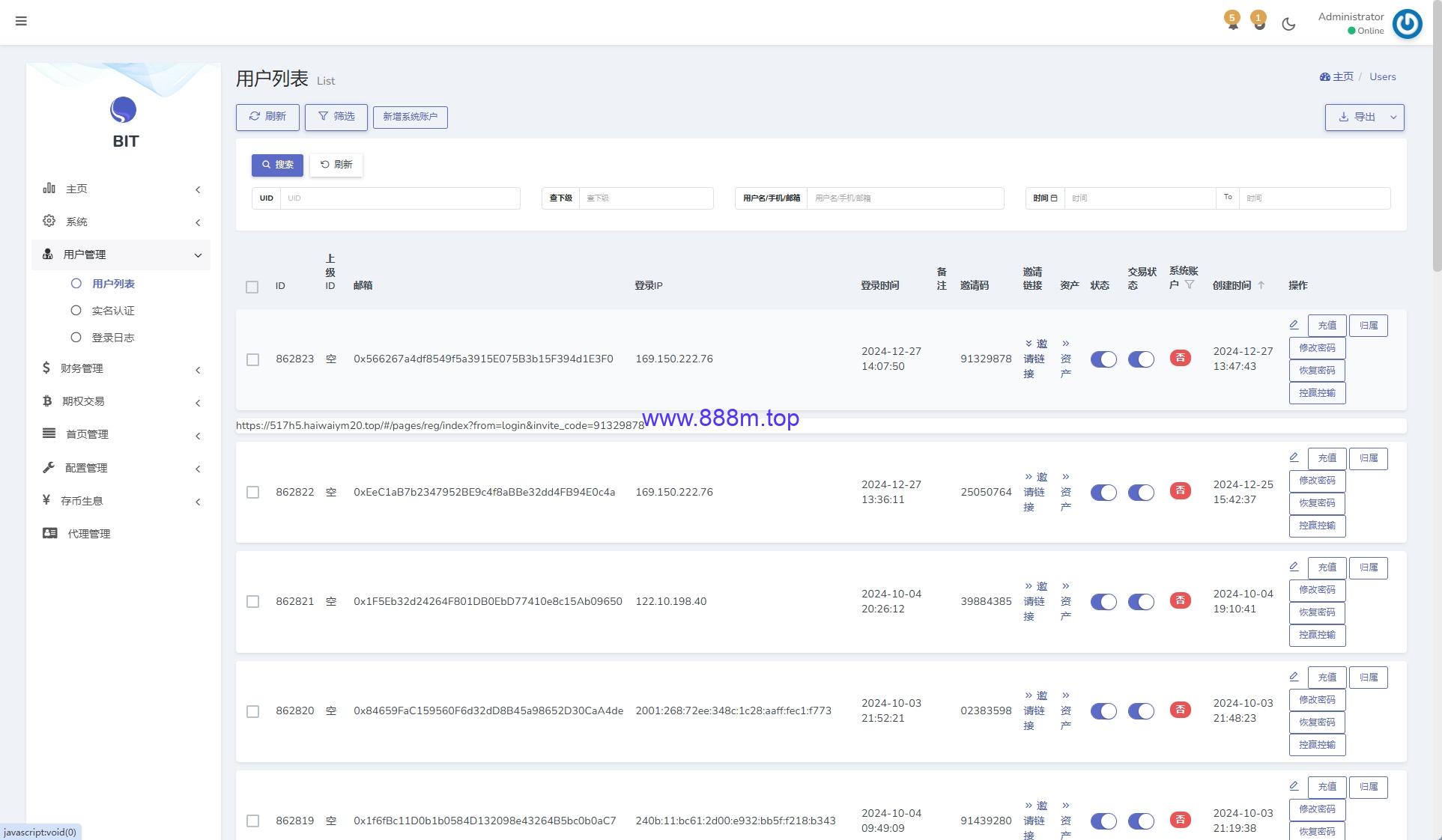
Task: Click edit pencil icon for user 862820
Action: tap(1294, 677)
